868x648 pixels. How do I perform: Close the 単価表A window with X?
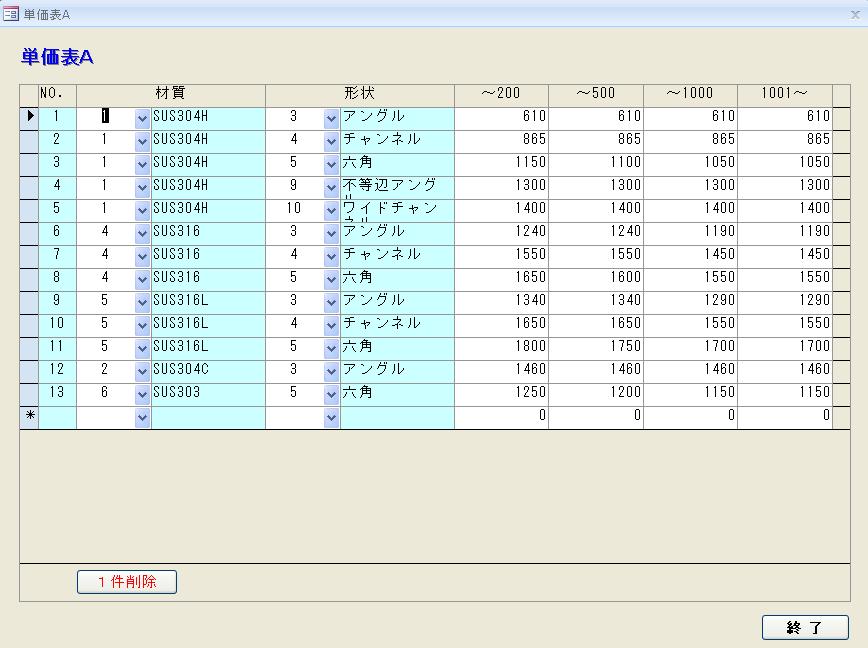click(854, 15)
